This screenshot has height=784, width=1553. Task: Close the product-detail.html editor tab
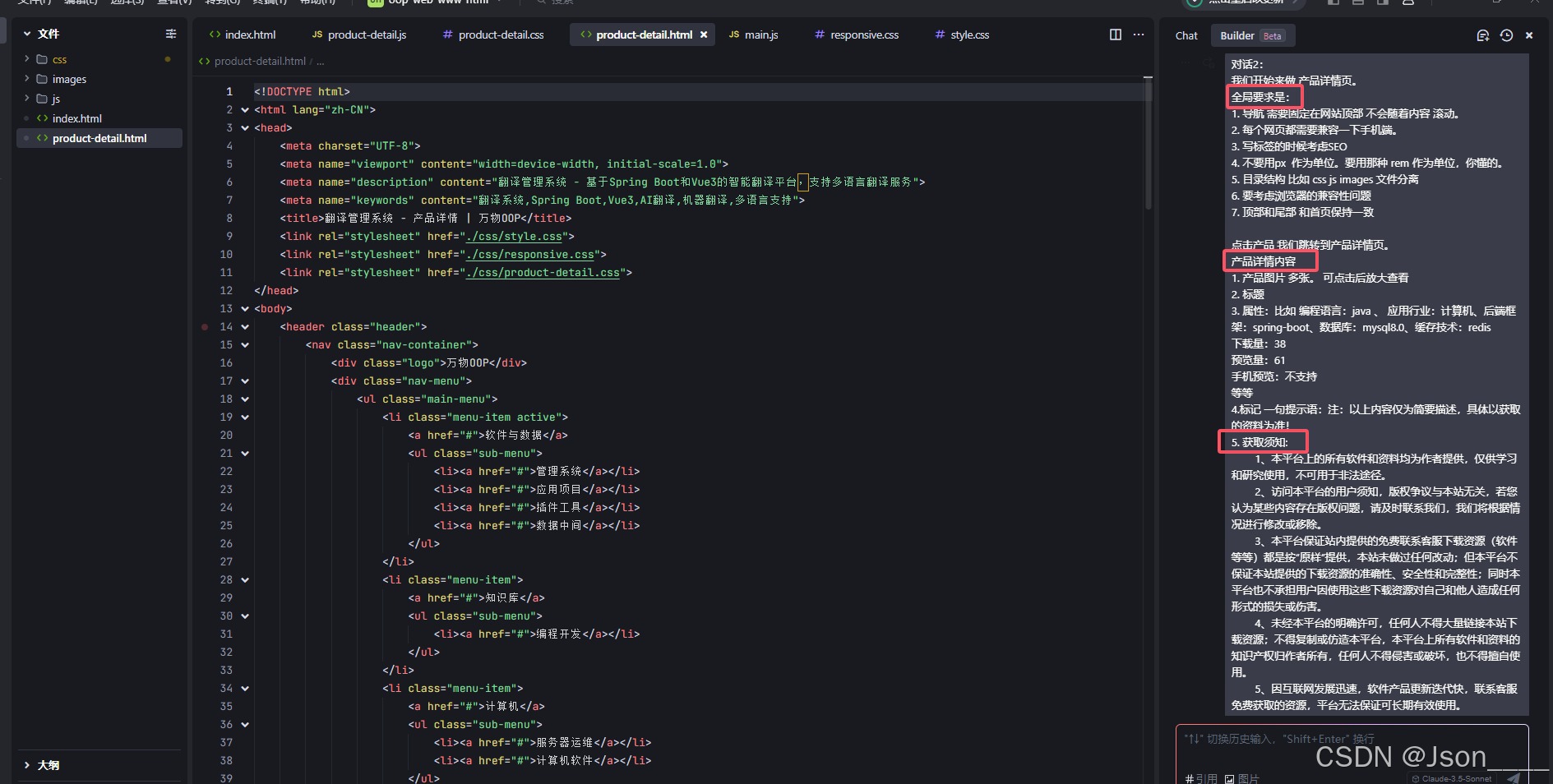[704, 35]
